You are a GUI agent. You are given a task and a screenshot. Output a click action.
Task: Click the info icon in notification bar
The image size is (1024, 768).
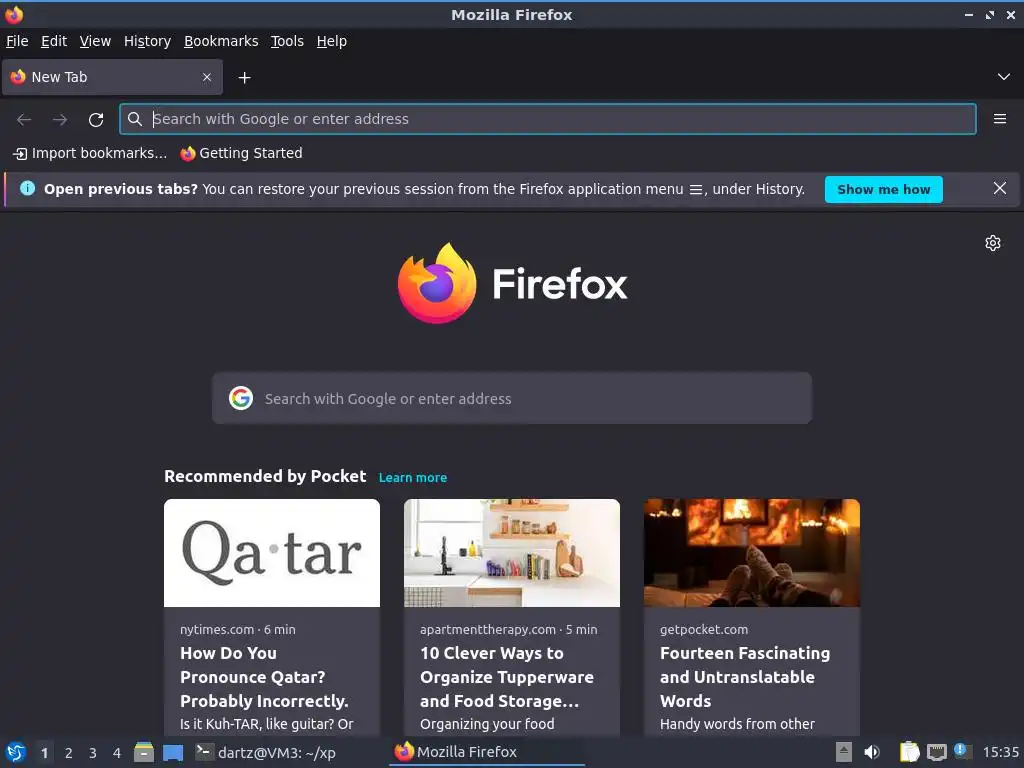click(27, 189)
